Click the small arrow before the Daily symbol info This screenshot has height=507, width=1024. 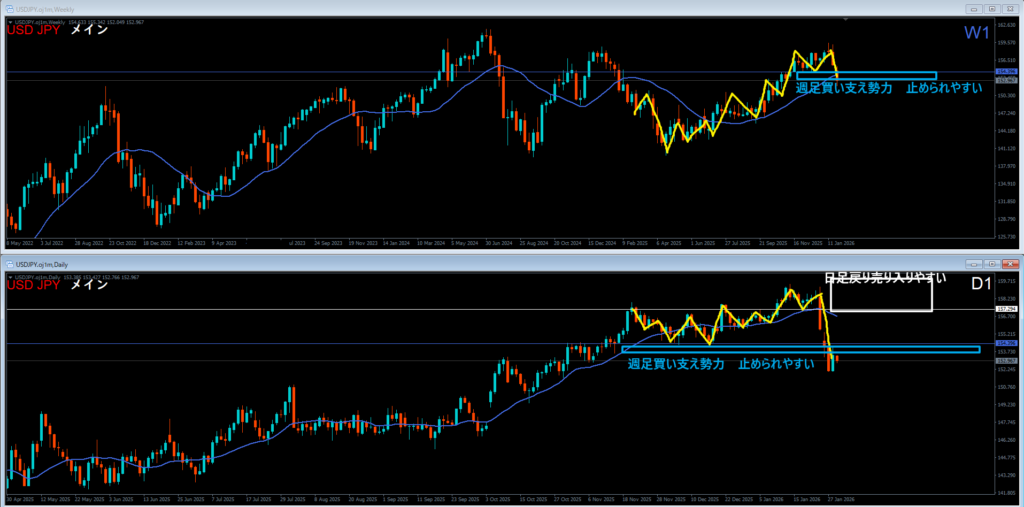coord(9,275)
